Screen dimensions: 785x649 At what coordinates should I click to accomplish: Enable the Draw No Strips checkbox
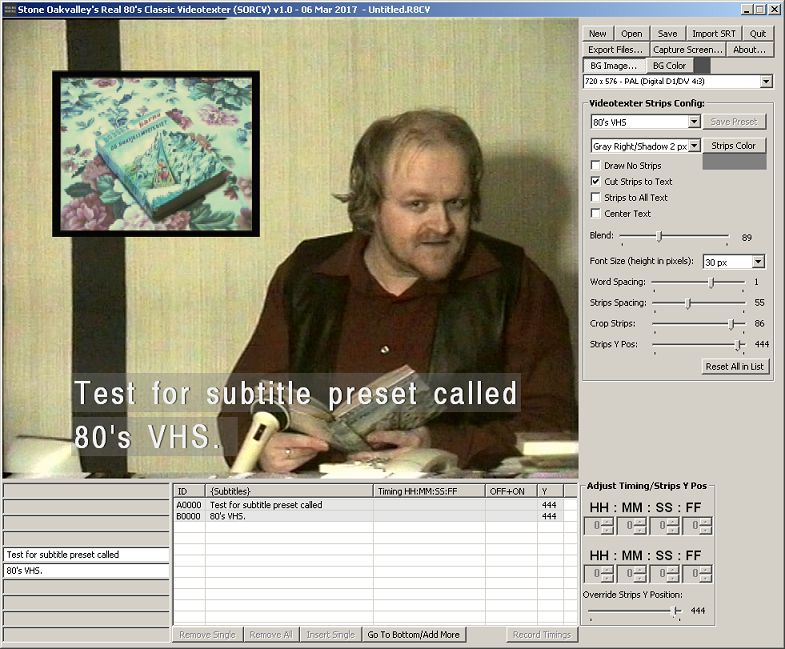pos(596,166)
